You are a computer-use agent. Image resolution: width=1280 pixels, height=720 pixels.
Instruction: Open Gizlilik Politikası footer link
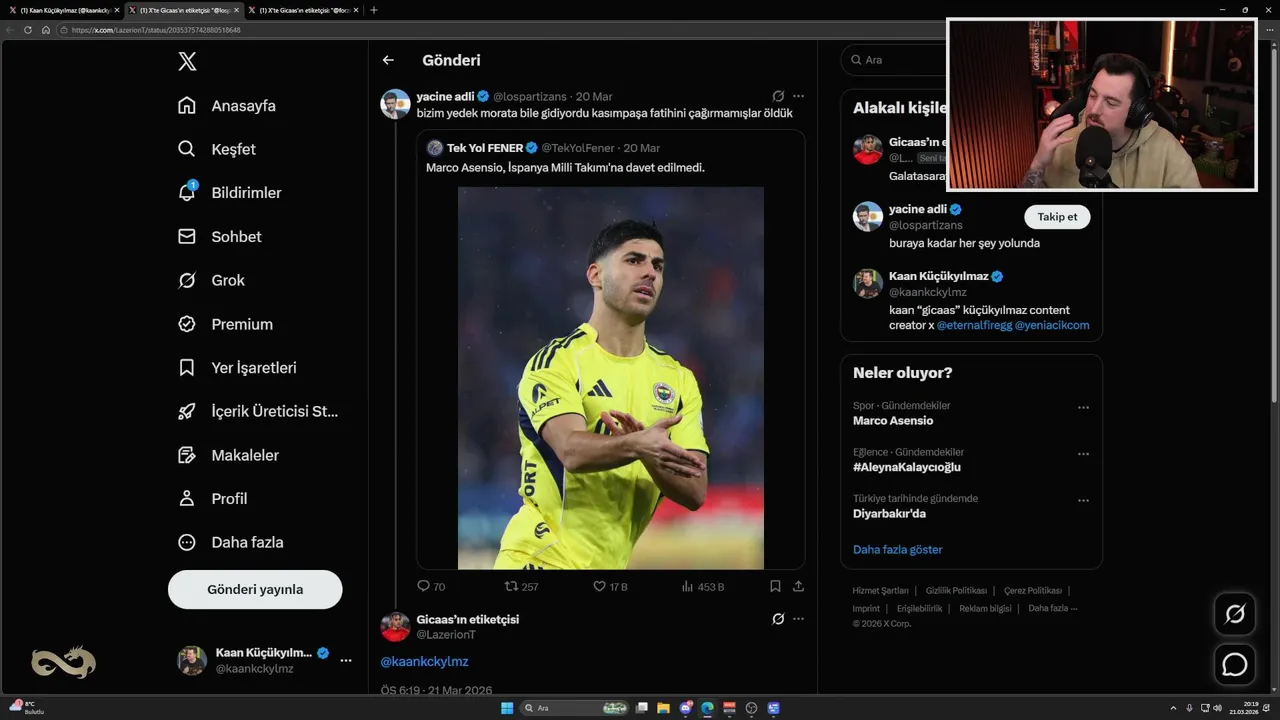click(x=956, y=591)
